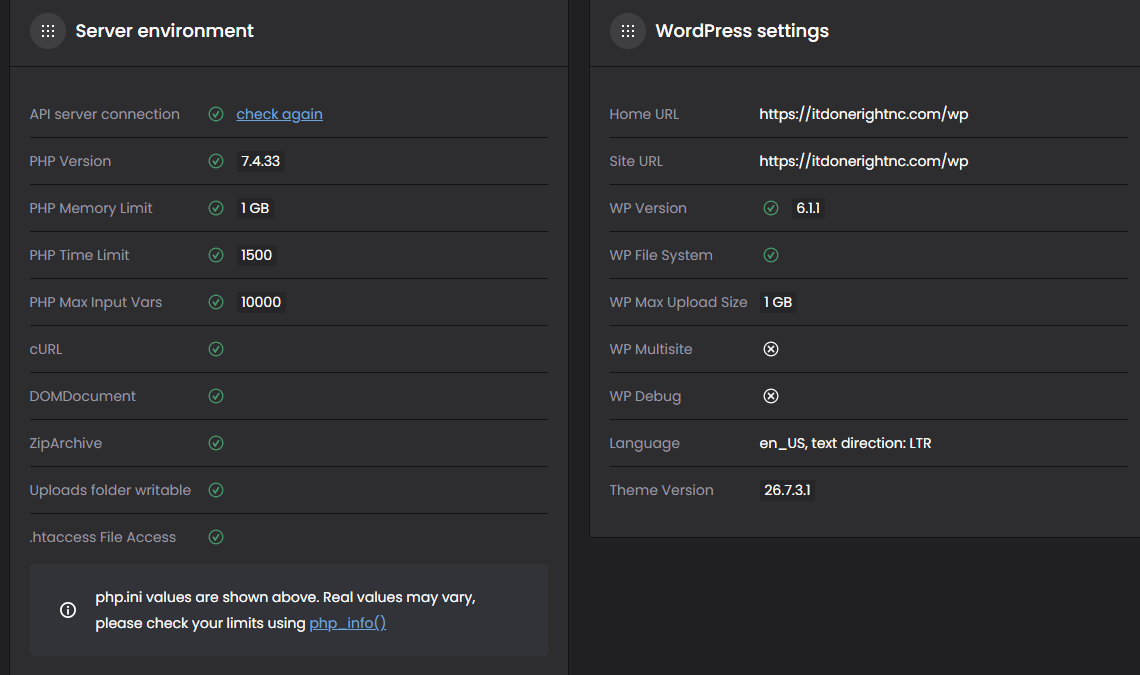Screen dimensions: 1140x675
Task: Click the check again link
Action: (279, 114)
